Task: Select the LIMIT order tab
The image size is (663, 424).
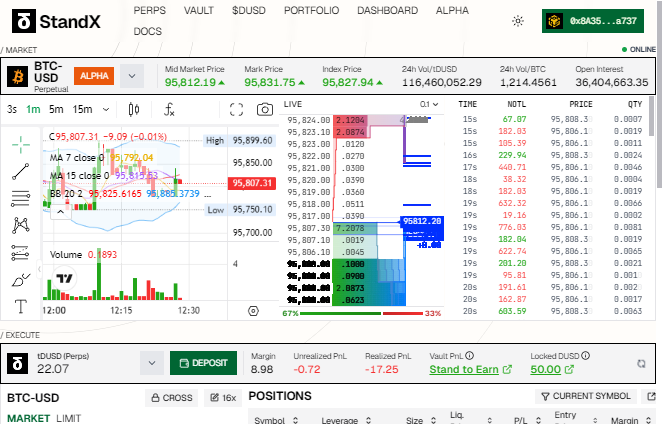Action: pyautogui.click(x=68, y=418)
